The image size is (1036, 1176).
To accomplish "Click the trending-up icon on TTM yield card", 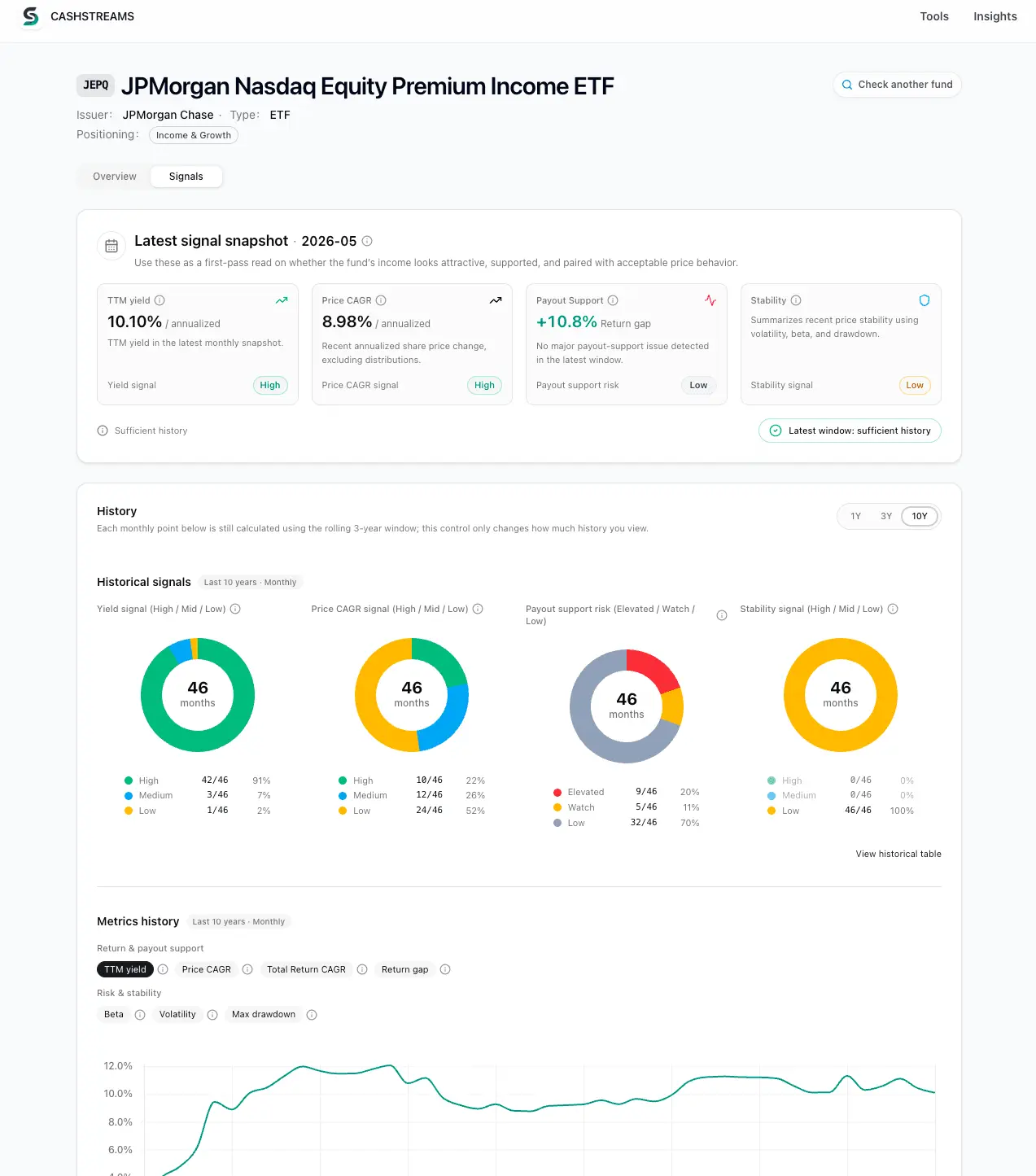I will 282,300.
